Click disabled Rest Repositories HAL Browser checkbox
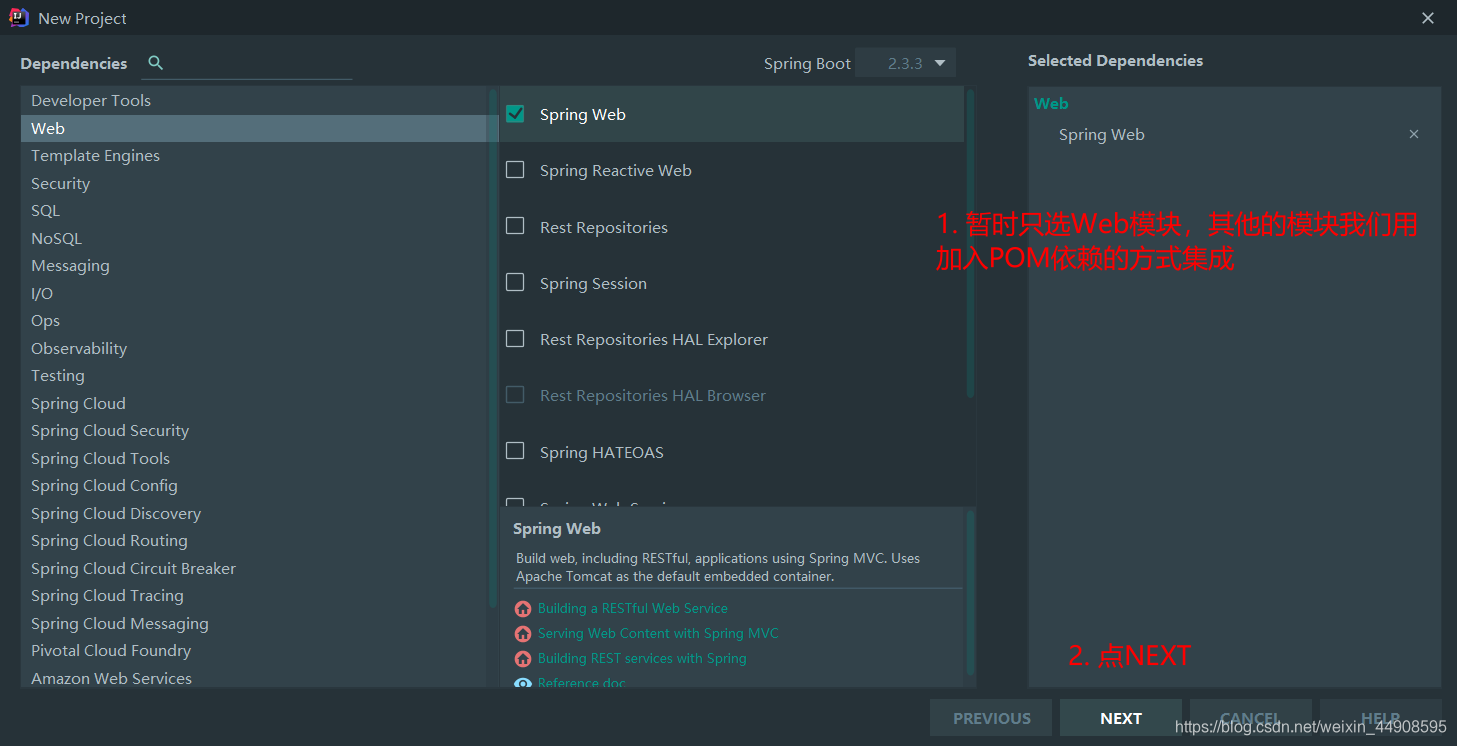1457x746 pixels. pyautogui.click(x=515, y=395)
